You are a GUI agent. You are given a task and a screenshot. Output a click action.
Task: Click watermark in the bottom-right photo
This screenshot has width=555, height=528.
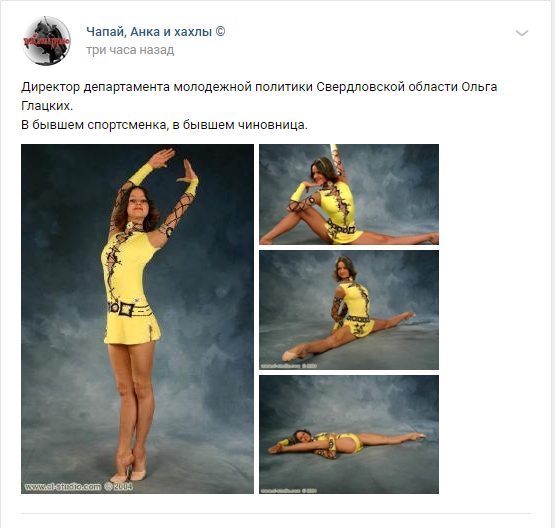coord(289,490)
